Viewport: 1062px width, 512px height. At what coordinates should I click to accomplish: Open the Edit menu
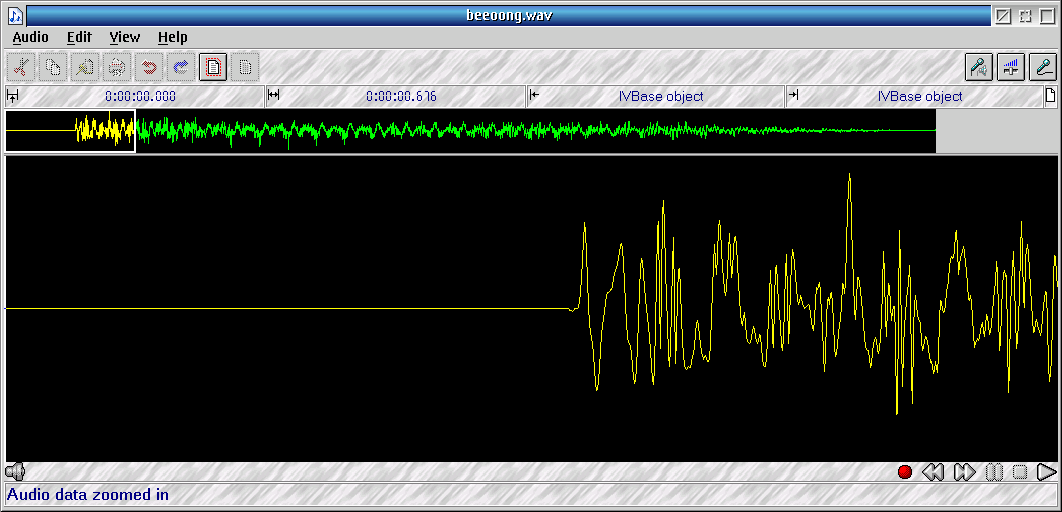(x=79, y=37)
